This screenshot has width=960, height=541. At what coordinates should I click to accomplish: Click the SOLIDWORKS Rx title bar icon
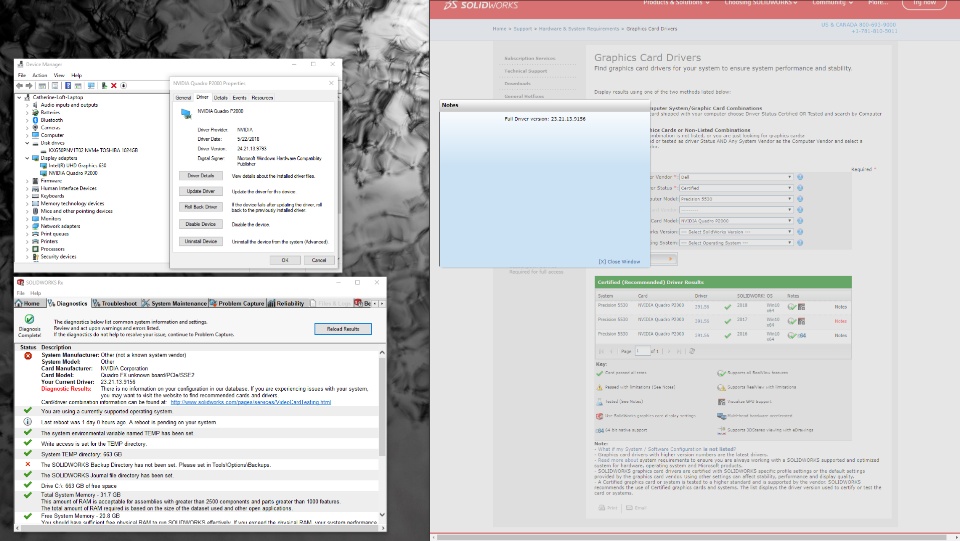point(20,283)
